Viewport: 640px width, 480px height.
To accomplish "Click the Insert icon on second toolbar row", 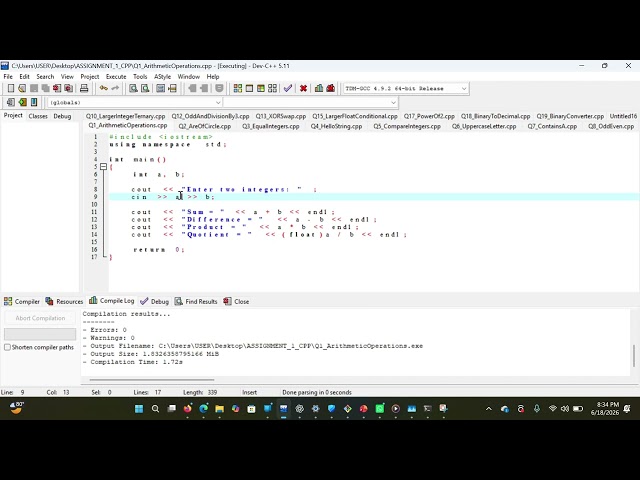I will tap(11, 102).
